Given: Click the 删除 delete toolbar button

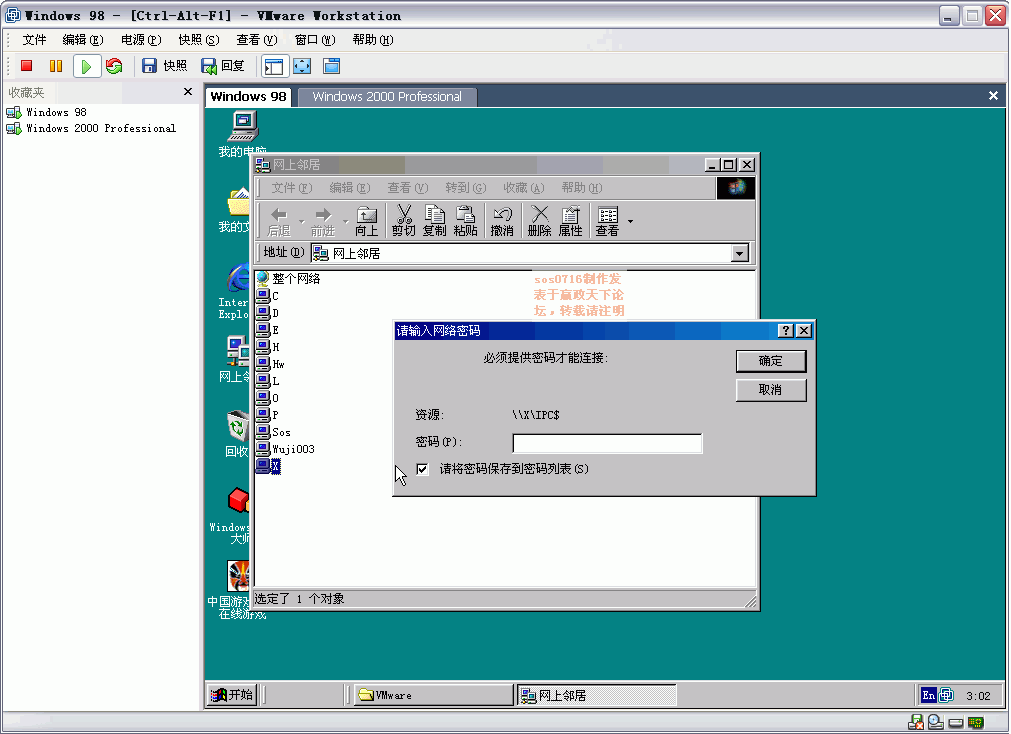Looking at the screenshot, I should pyautogui.click(x=539, y=221).
